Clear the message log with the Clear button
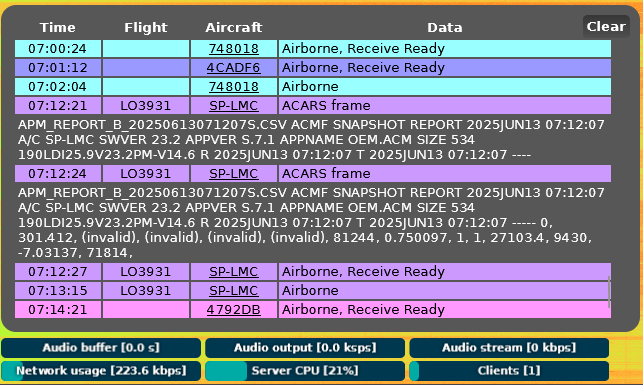Image resolution: width=643 pixels, height=385 pixels. point(606,27)
